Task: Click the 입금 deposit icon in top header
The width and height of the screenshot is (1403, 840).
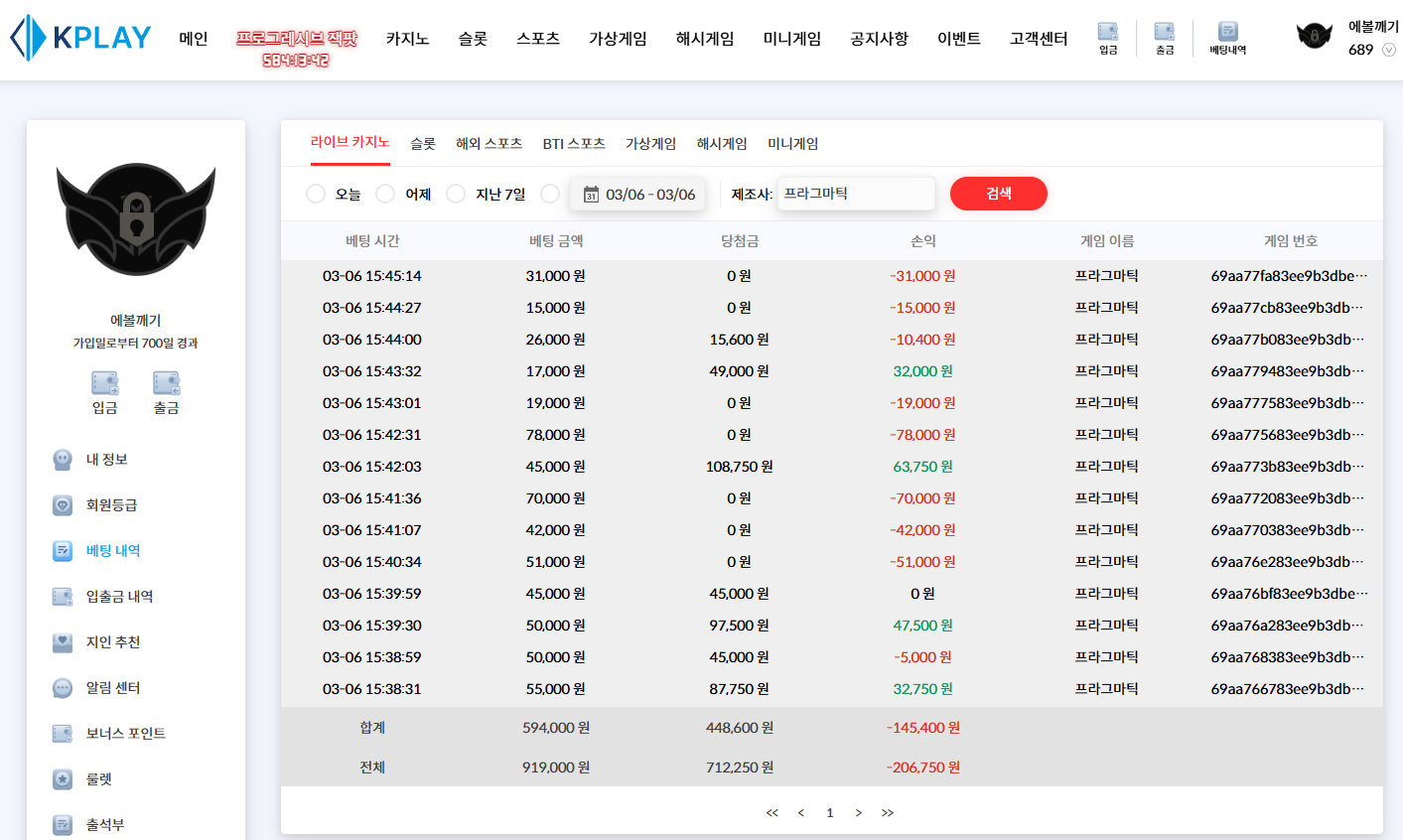Action: tap(1107, 38)
